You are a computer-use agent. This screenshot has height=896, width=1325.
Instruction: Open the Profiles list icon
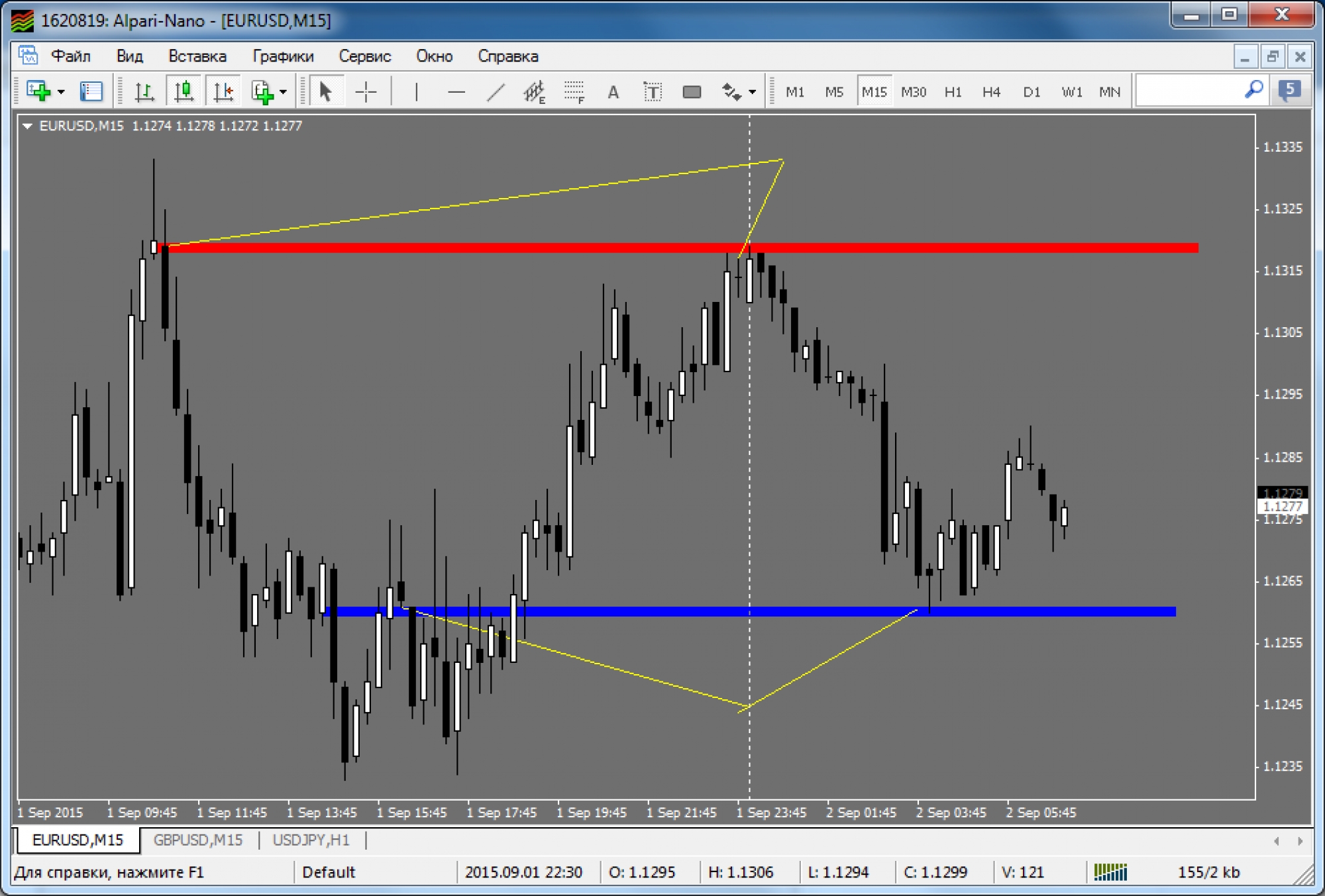pos(91,91)
